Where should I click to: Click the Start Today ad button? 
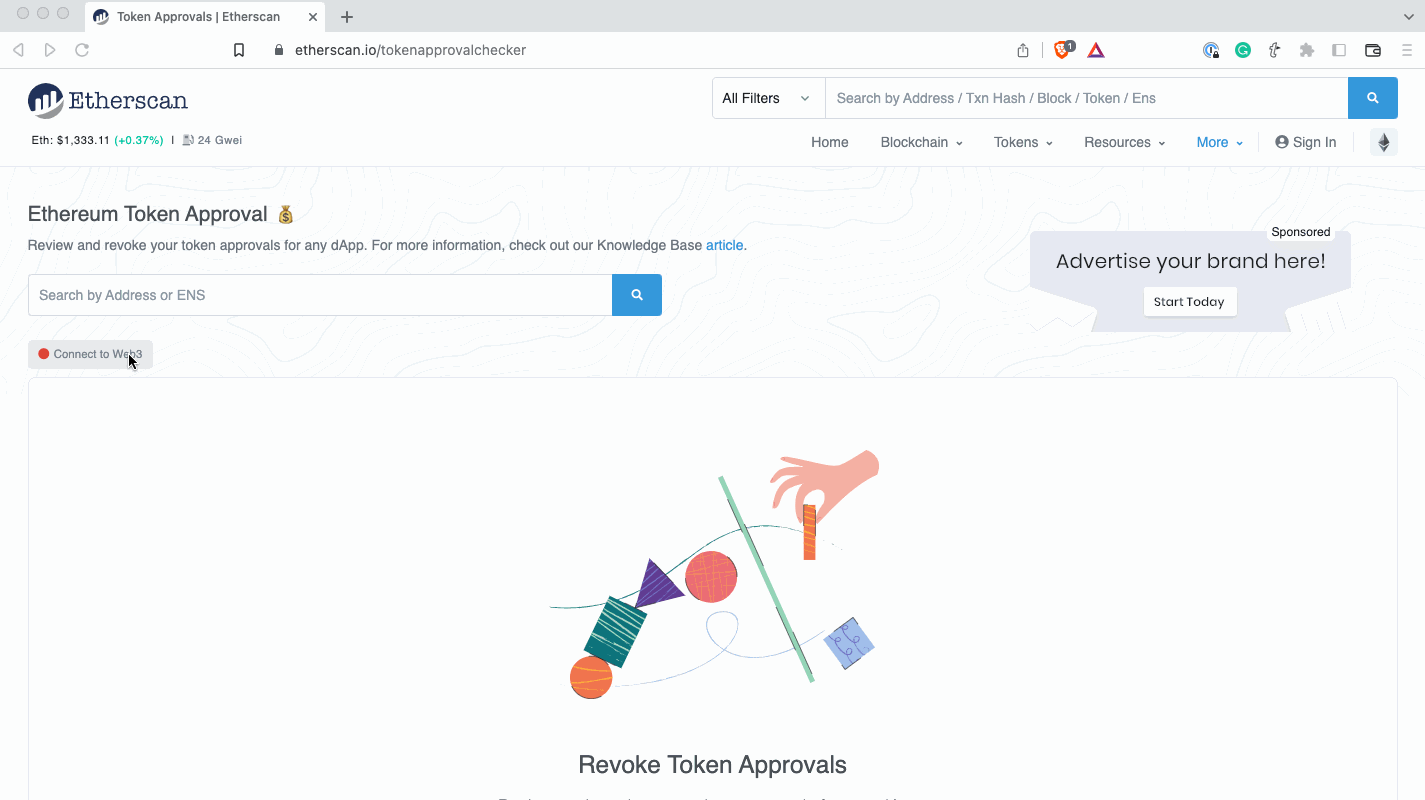click(x=1190, y=302)
